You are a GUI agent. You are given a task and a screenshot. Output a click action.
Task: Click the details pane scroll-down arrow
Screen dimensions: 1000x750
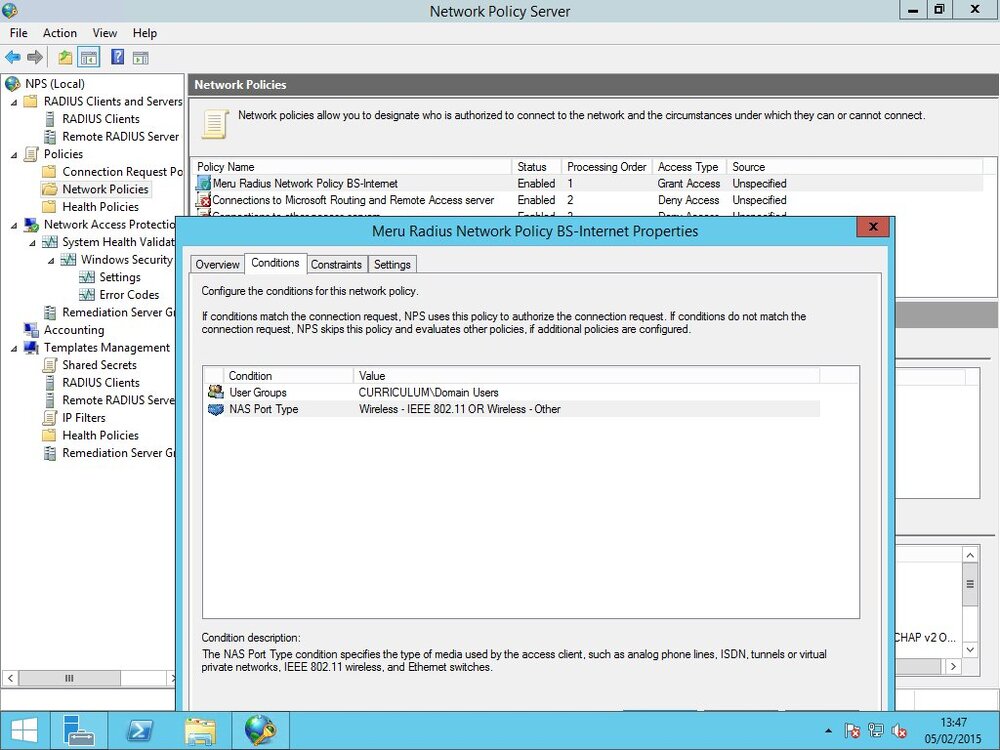(969, 649)
